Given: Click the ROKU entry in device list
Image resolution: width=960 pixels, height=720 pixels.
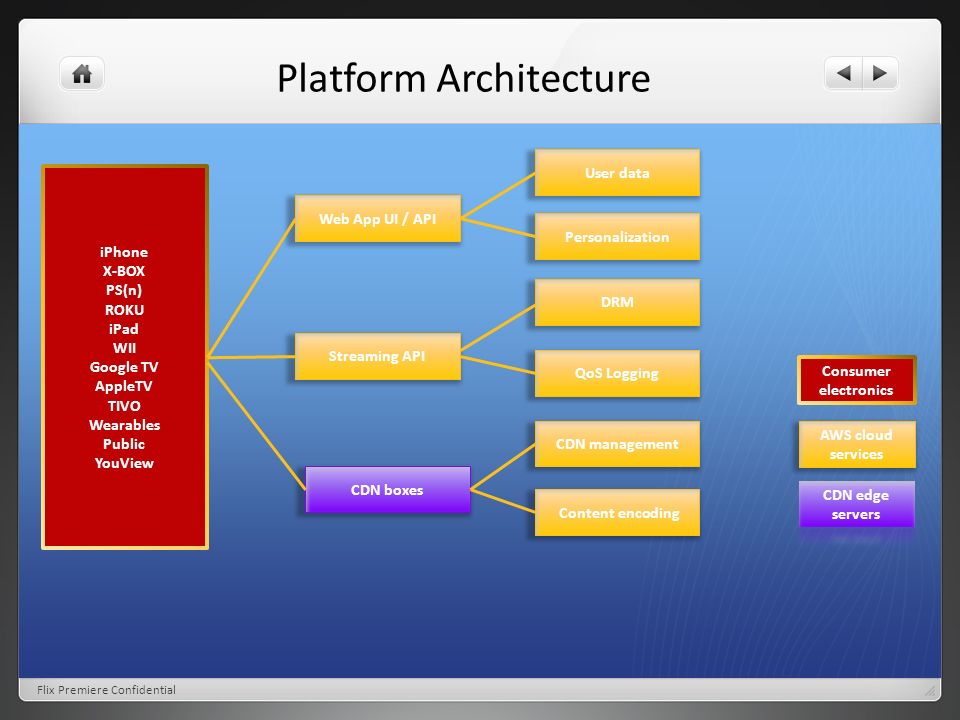Looking at the screenshot, I should pyautogui.click(x=124, y=310).
